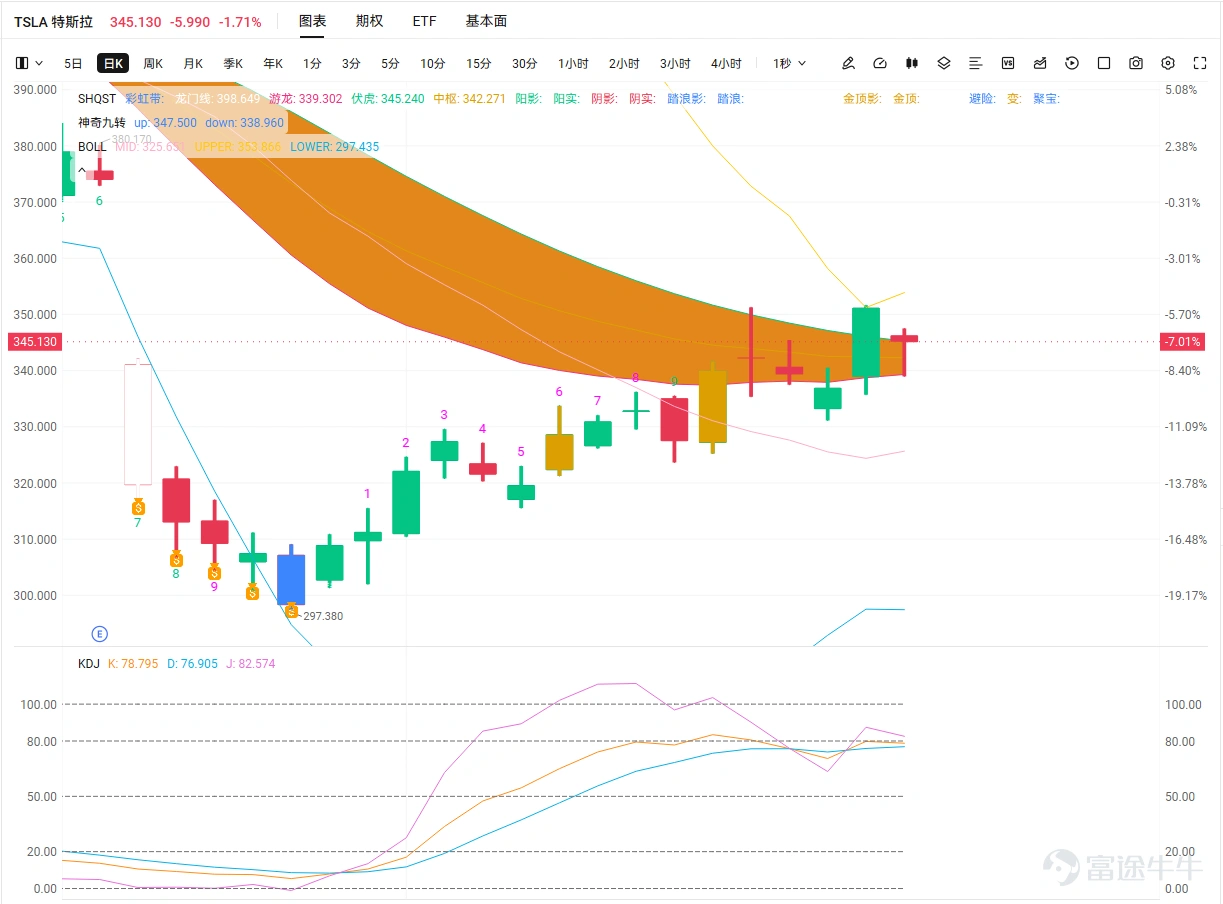Click the square layout icon
1223x904 pixels.
1104,63
